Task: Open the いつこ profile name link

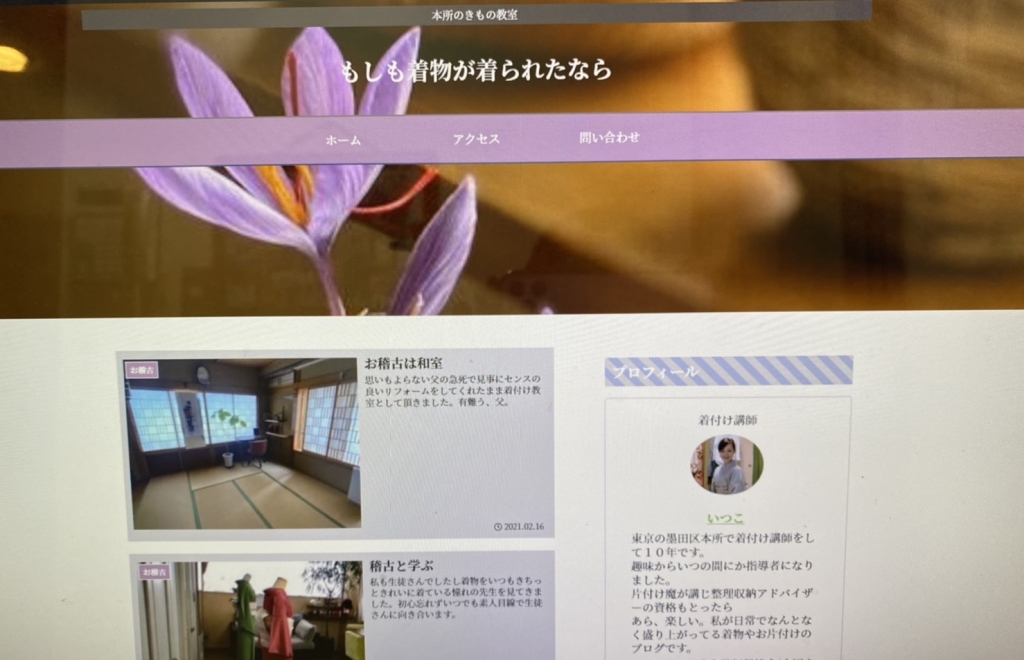Action: [726, 518]
